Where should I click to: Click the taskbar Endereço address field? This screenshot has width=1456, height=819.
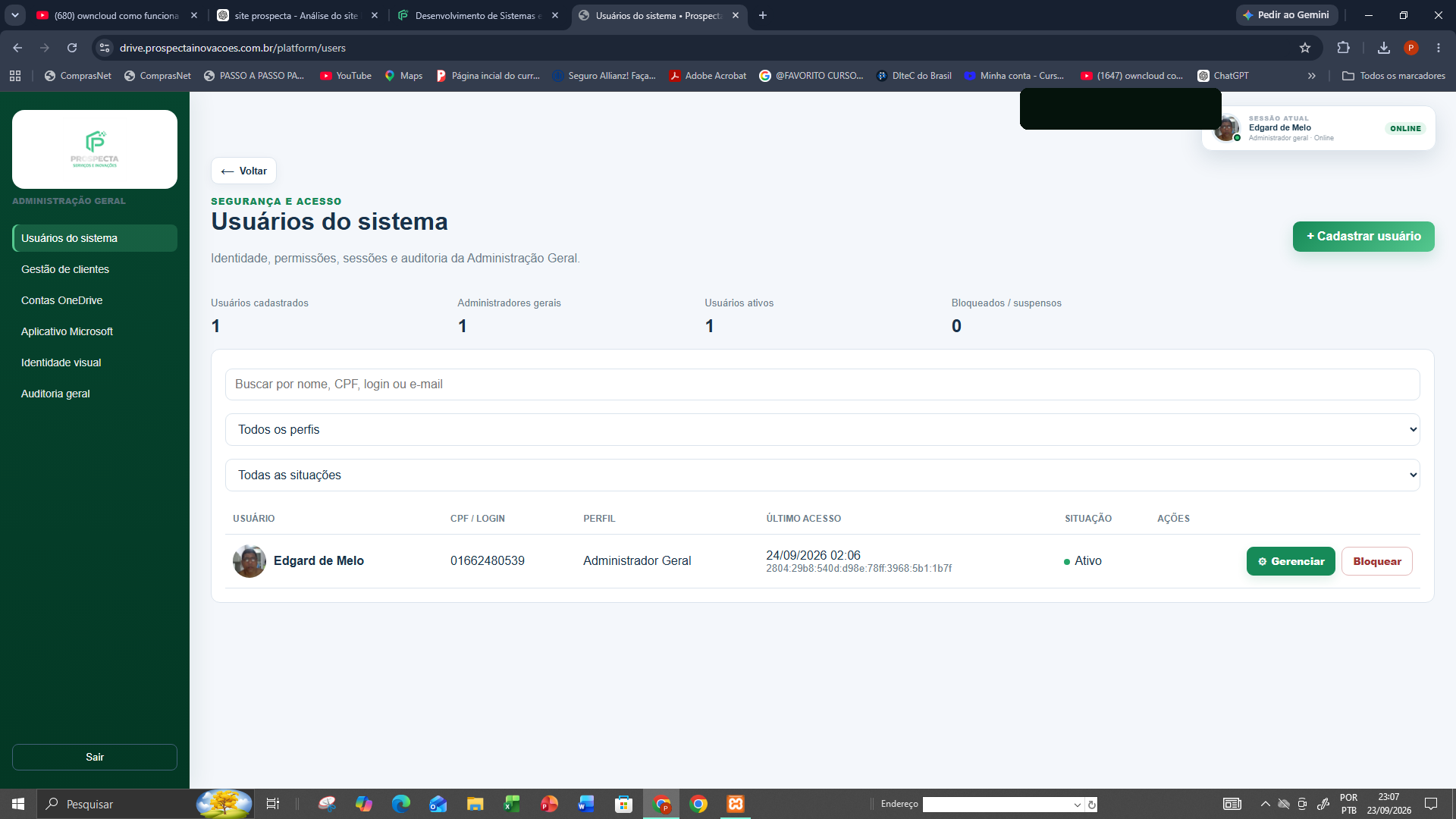998,805
